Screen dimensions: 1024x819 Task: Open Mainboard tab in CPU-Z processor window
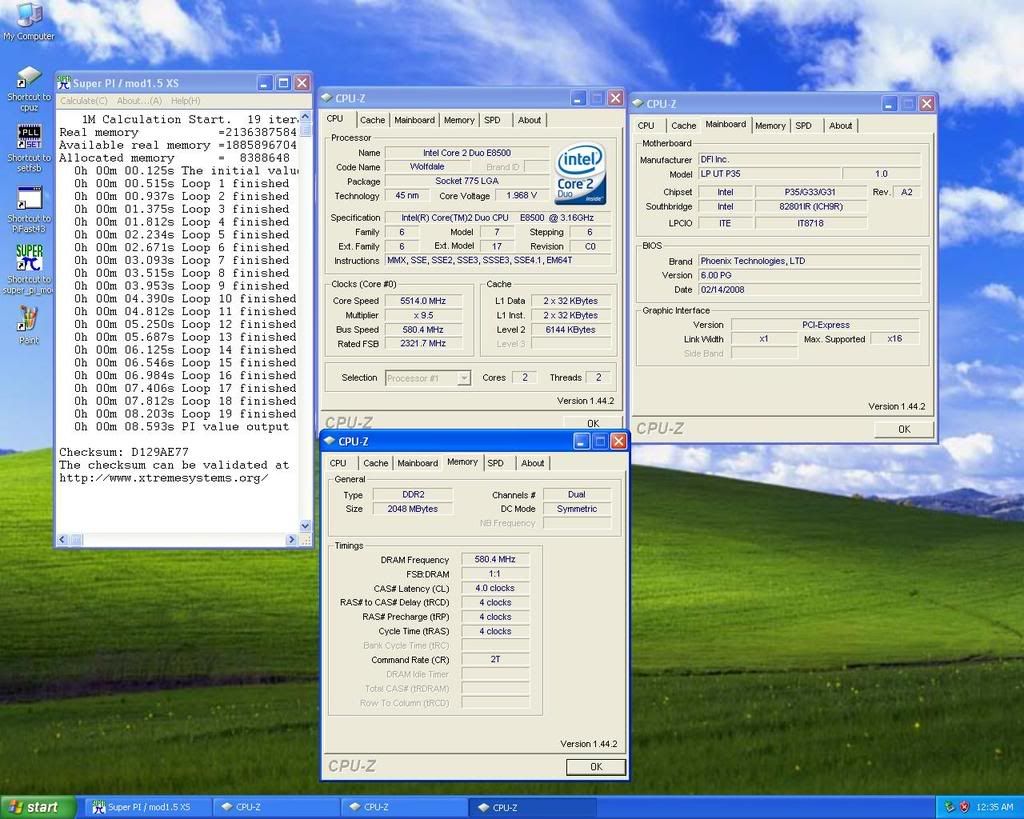click(414, 120)
